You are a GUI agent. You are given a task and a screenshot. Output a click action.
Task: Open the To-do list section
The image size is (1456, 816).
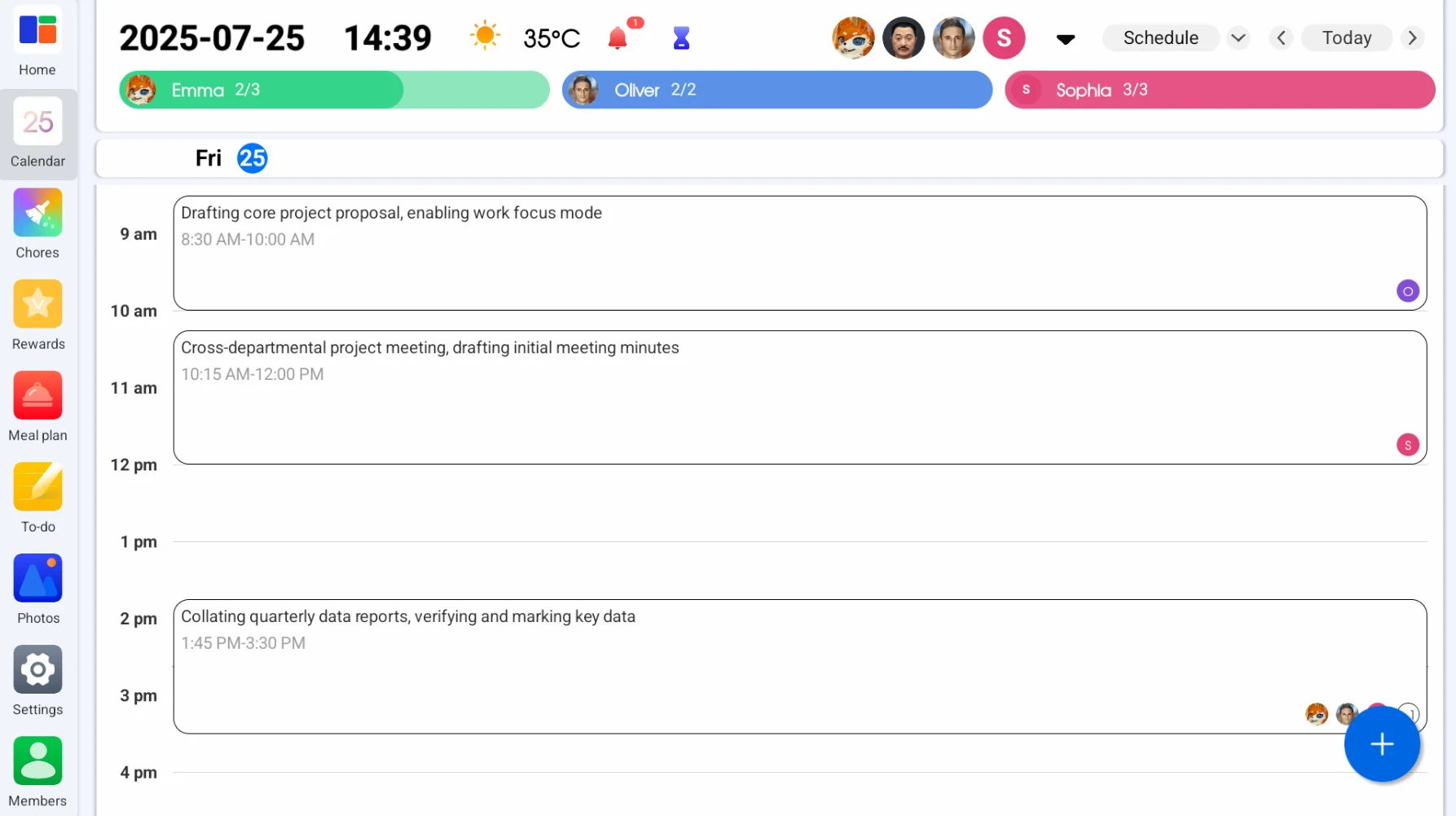click(x=37, y=498)
